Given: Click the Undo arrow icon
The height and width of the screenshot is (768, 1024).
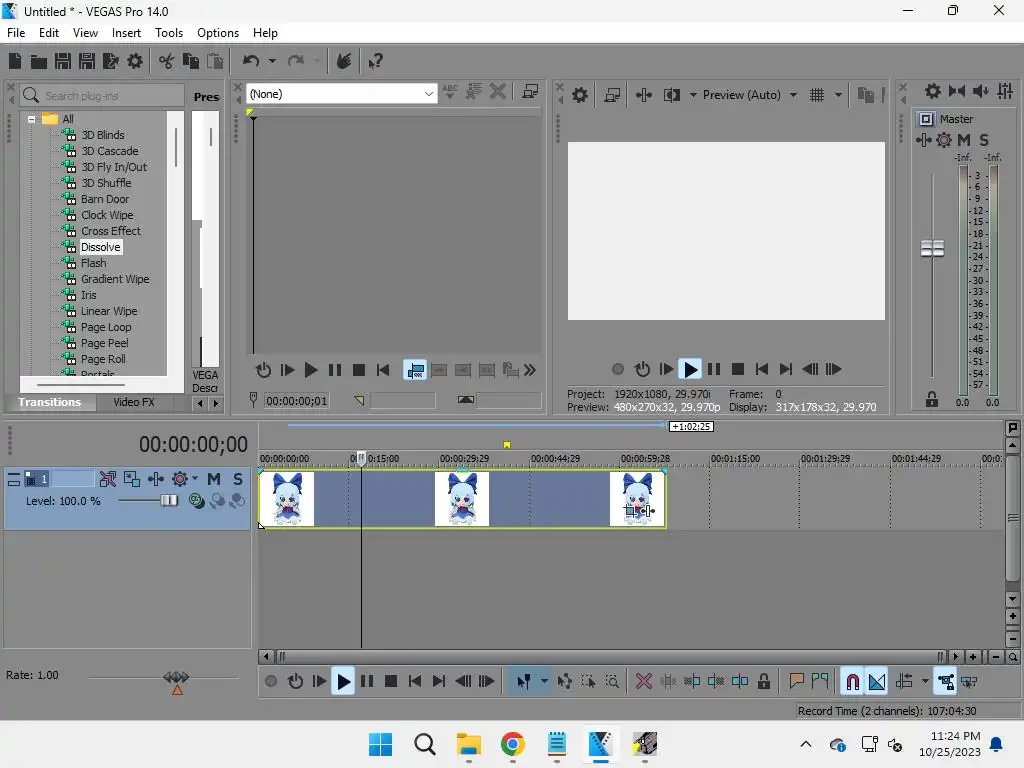Looking at the screenshot, I should (x=251, y=61).
